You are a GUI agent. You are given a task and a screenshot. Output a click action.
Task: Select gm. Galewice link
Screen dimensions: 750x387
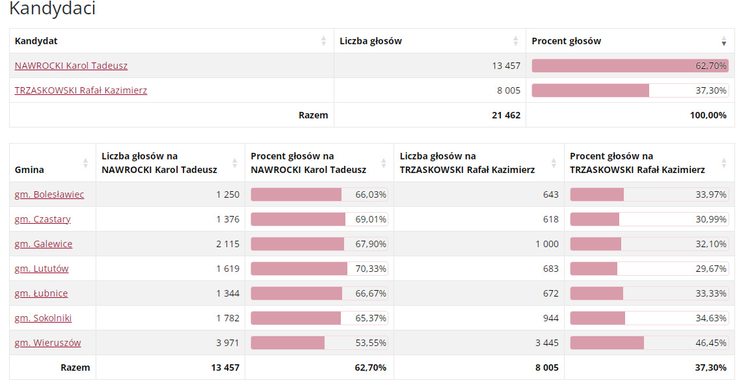[x=43, y=244]
